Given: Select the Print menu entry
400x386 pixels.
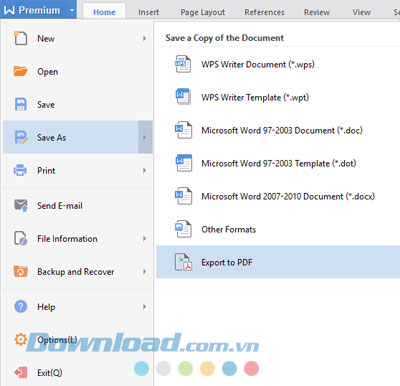Looking at the screenshot, I should [78, 170].
